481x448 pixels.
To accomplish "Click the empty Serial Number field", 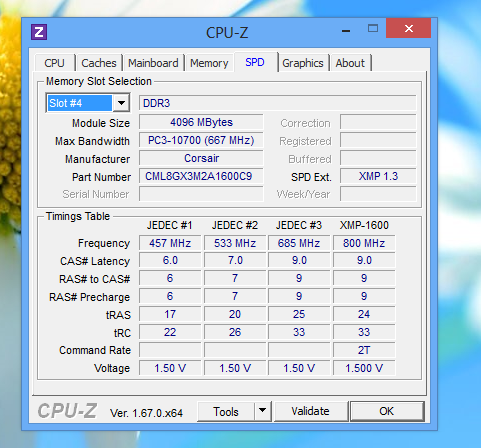I will (x=201, y=194).
